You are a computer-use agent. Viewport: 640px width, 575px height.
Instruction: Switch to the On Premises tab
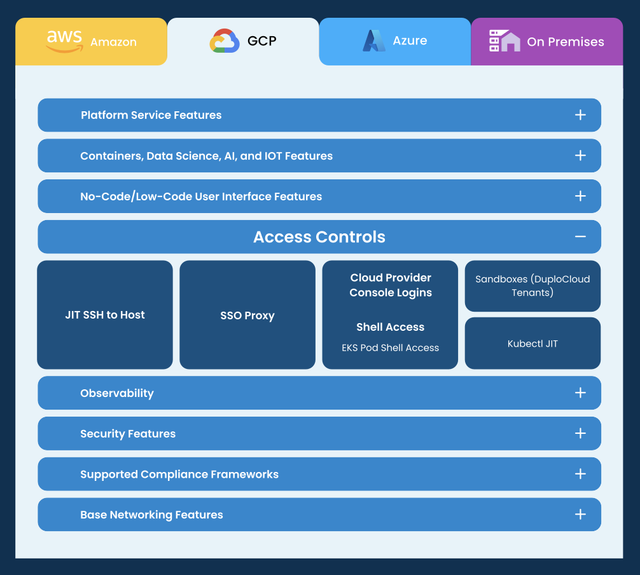pyautogui.click(x=547, y=41)
